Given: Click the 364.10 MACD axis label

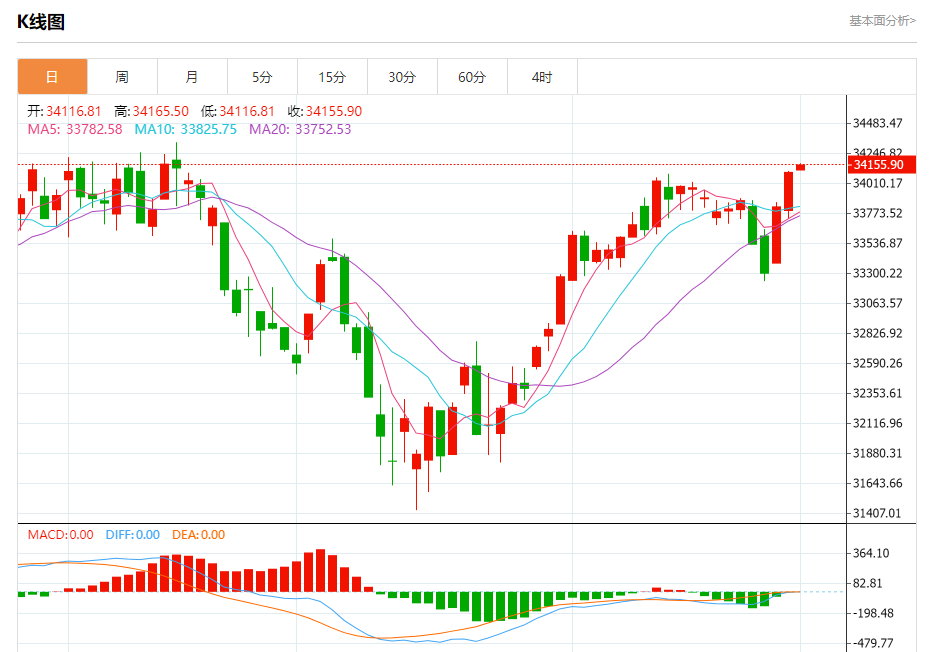Looking at the screenshot, I should coord(871,553).
